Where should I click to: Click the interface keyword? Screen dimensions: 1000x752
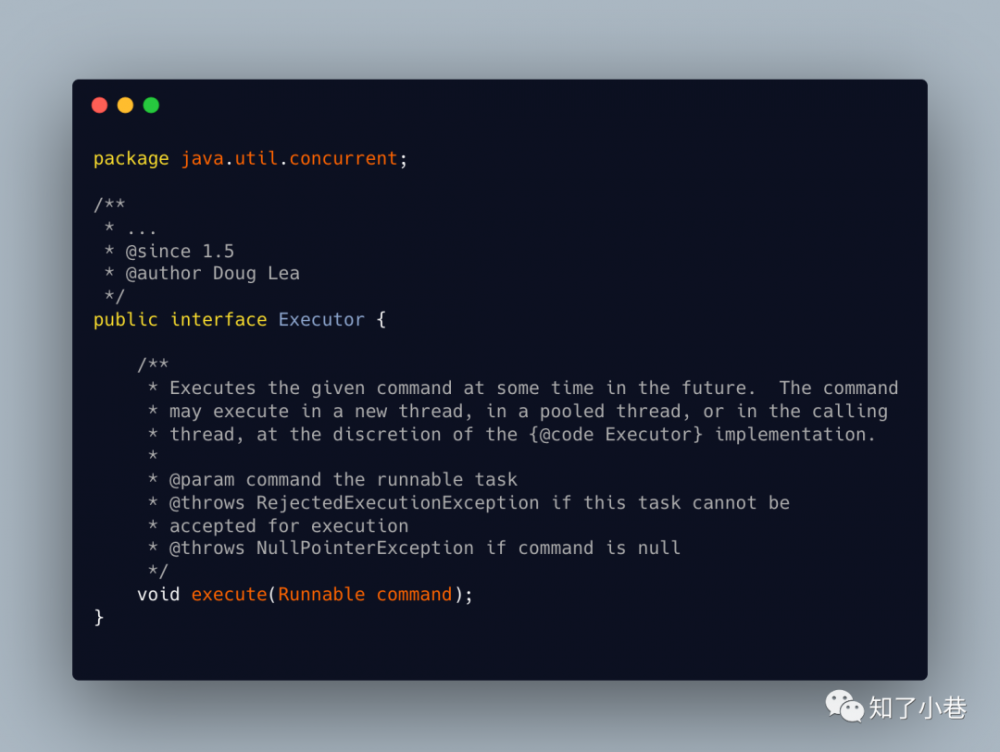(x=218, y=320)
